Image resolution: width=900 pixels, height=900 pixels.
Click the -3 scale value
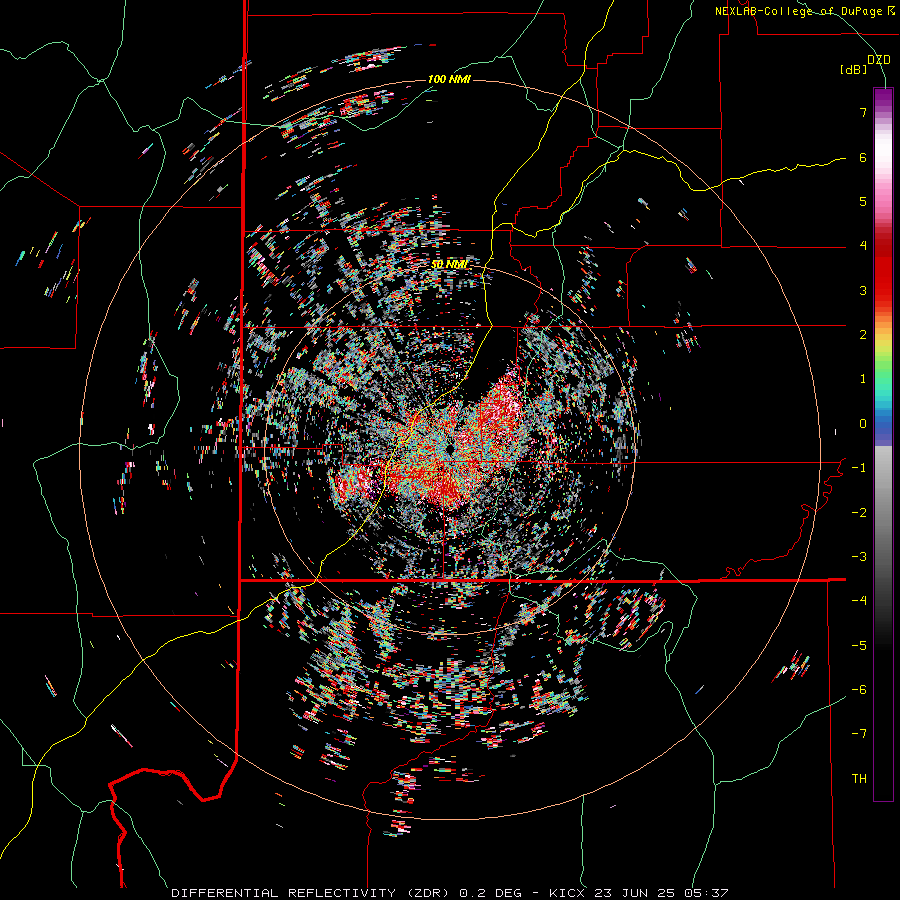859,557
